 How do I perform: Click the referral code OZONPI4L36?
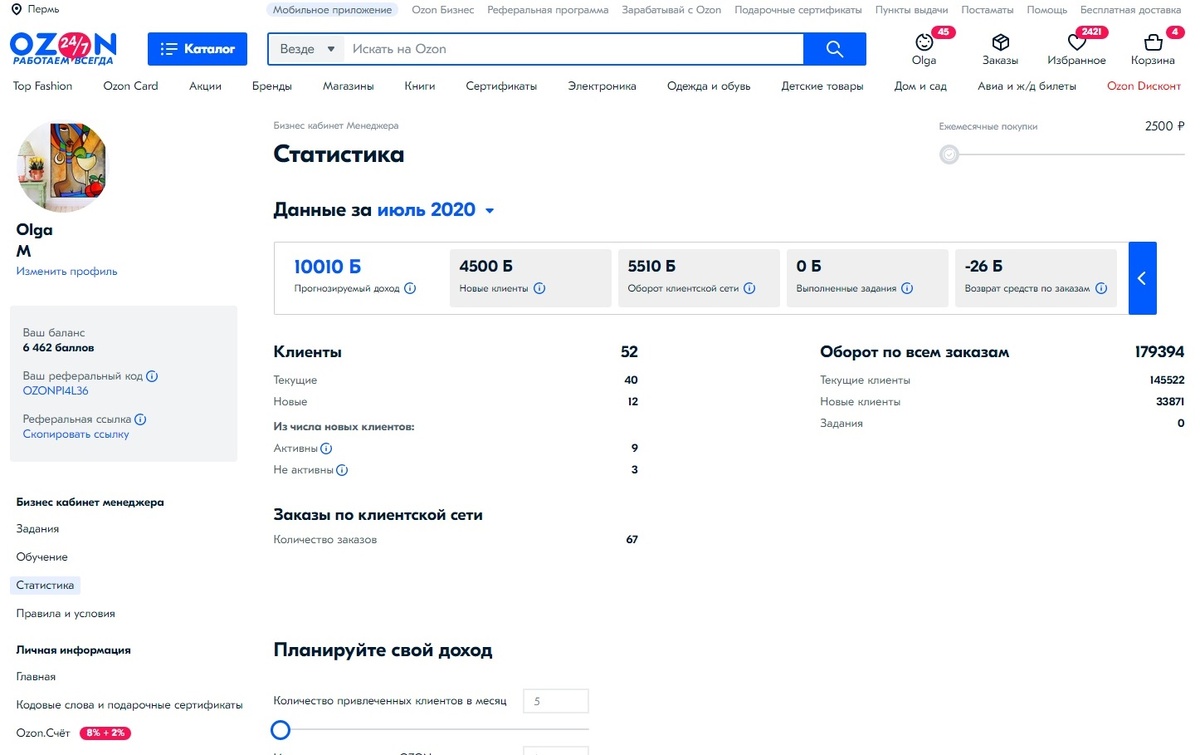pos(55,391)
